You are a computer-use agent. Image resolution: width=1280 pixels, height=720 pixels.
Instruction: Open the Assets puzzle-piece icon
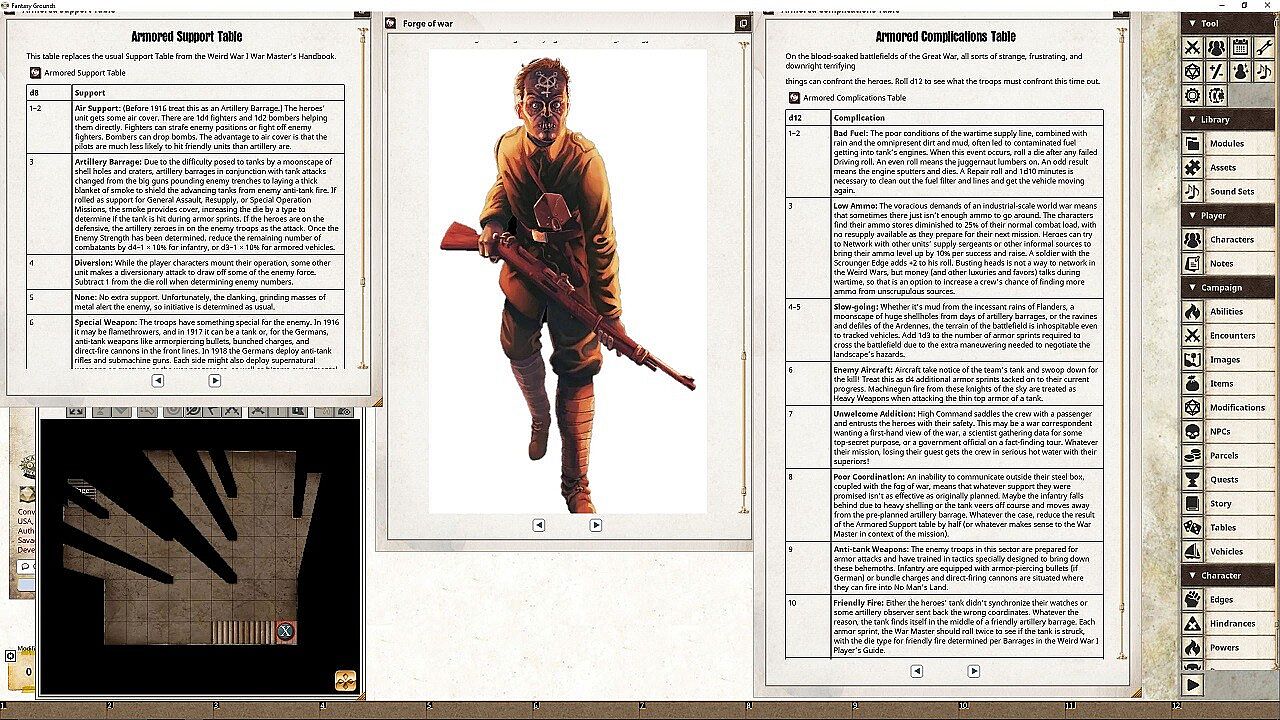point(1192,167)
